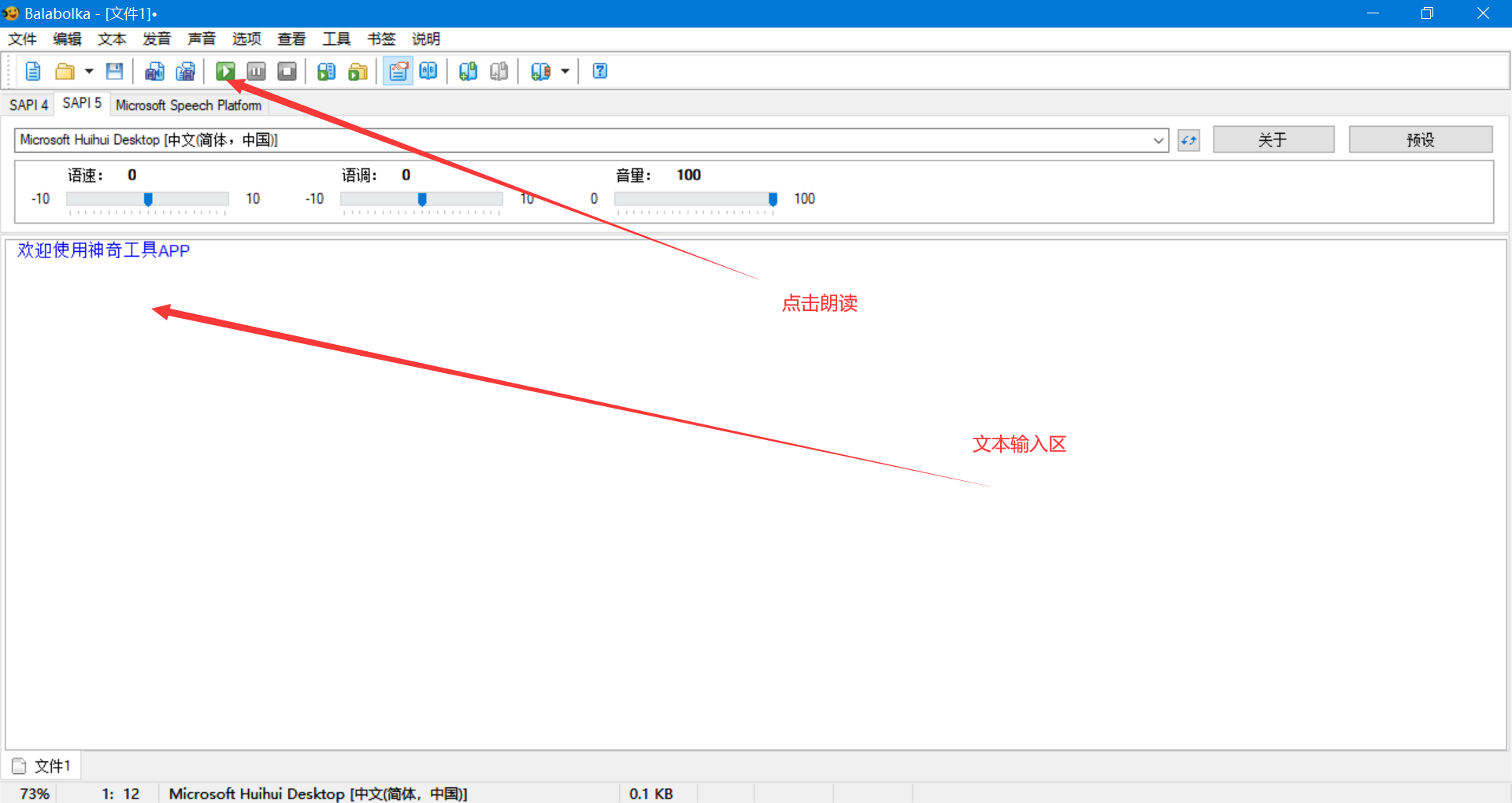
Task: Click the 0.1 KB file size entry
Action: (651, 794)
